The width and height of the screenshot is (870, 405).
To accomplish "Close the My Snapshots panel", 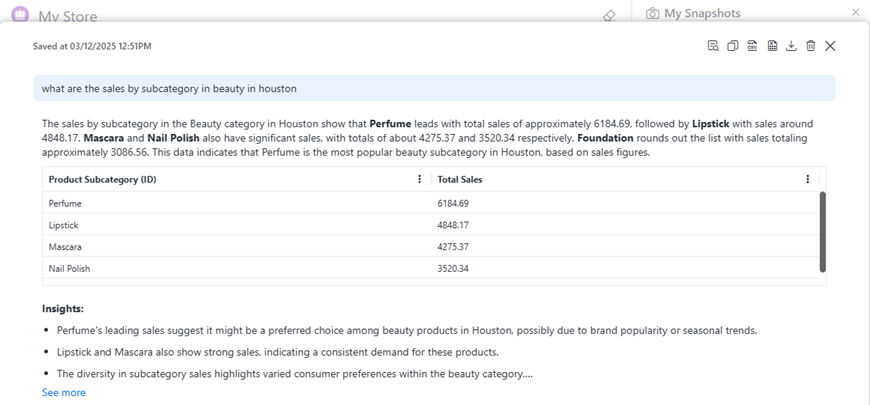I will click(x=855, y=12).
